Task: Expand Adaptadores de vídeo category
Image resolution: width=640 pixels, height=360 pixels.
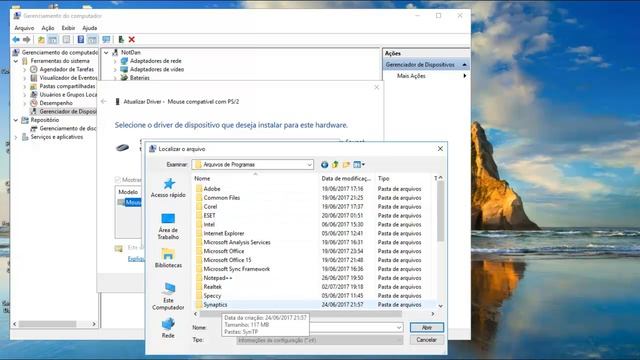Action: point(115,70)
